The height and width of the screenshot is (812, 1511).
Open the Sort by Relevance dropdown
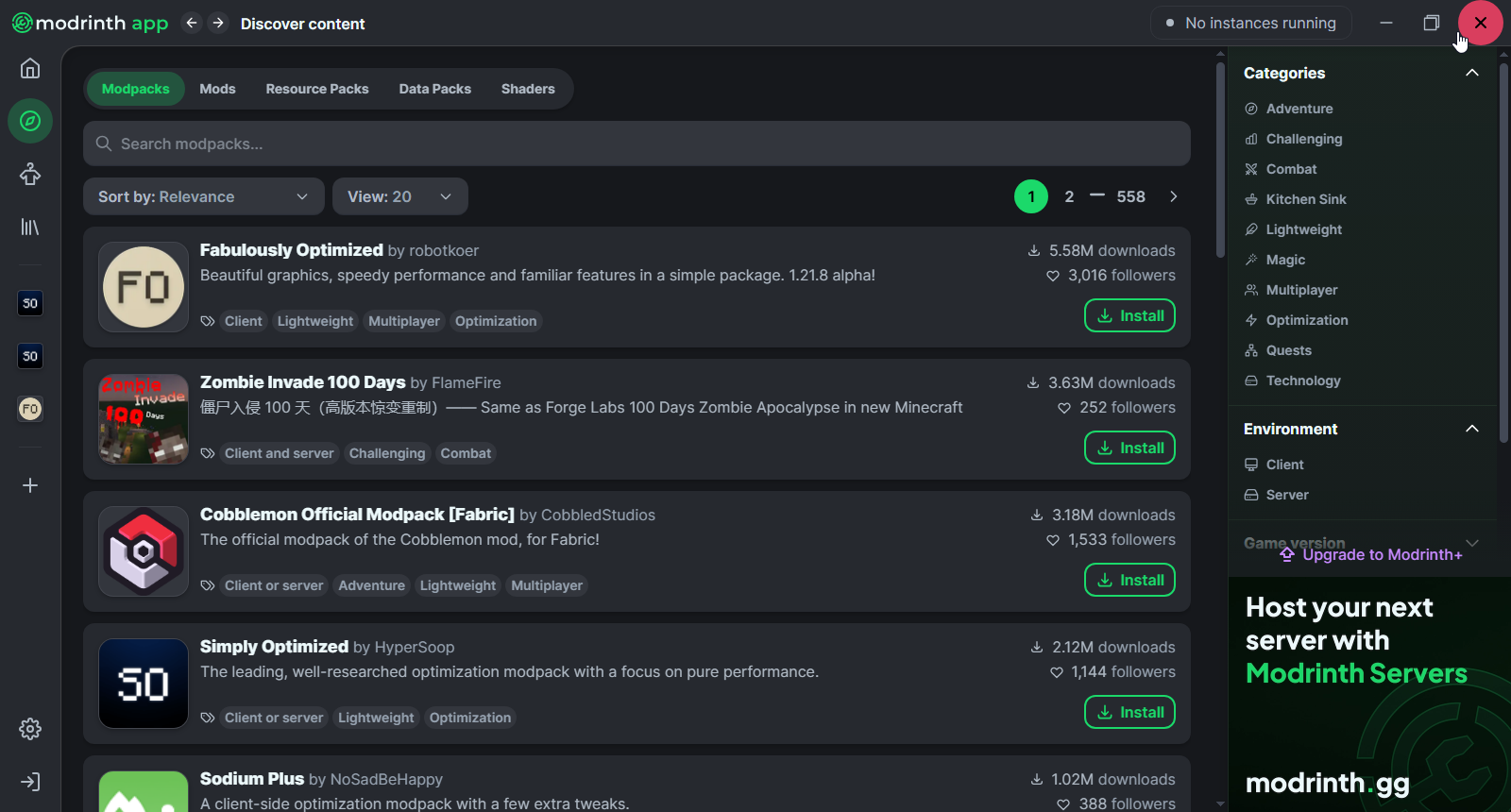(x=204, y=196)
